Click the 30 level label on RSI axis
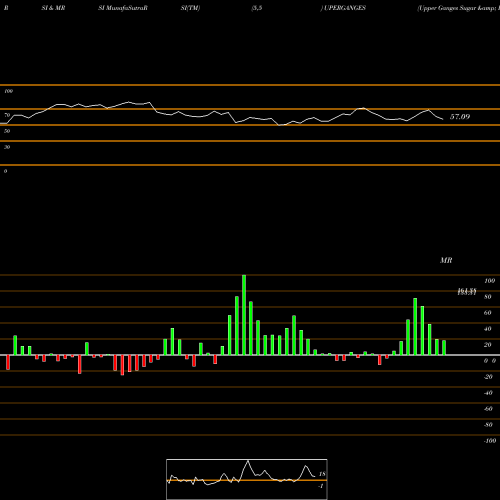 point(7,147)
